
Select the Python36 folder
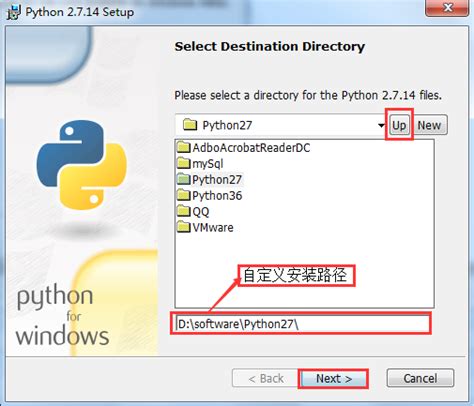pos(209,196)
